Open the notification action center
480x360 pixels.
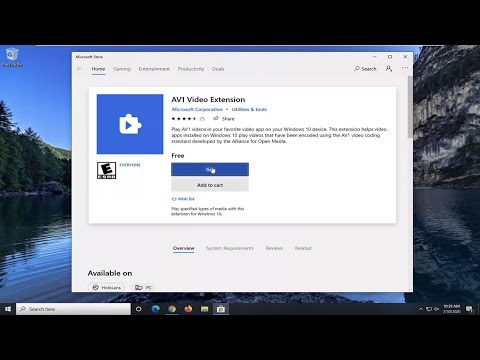(x=469, y=309)
